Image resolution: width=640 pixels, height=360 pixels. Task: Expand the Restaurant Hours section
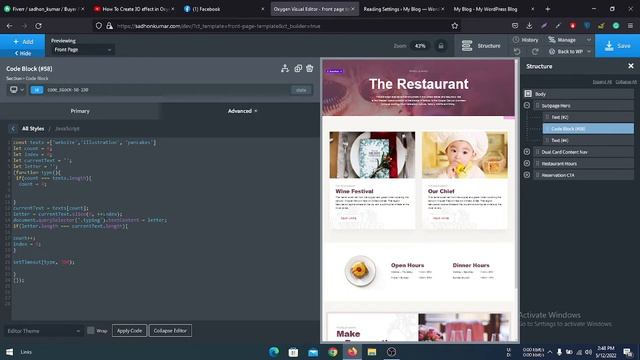click(527, 163)
